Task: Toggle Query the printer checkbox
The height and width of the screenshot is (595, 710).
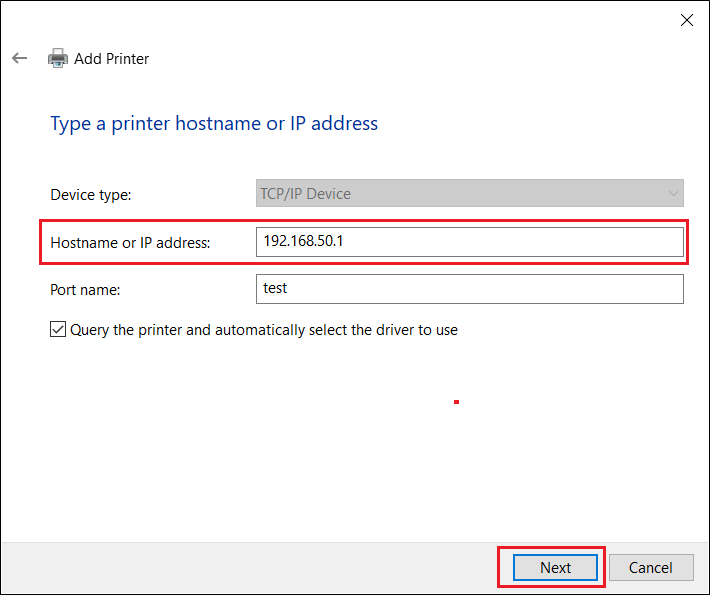Action: (x=58, y=329)
